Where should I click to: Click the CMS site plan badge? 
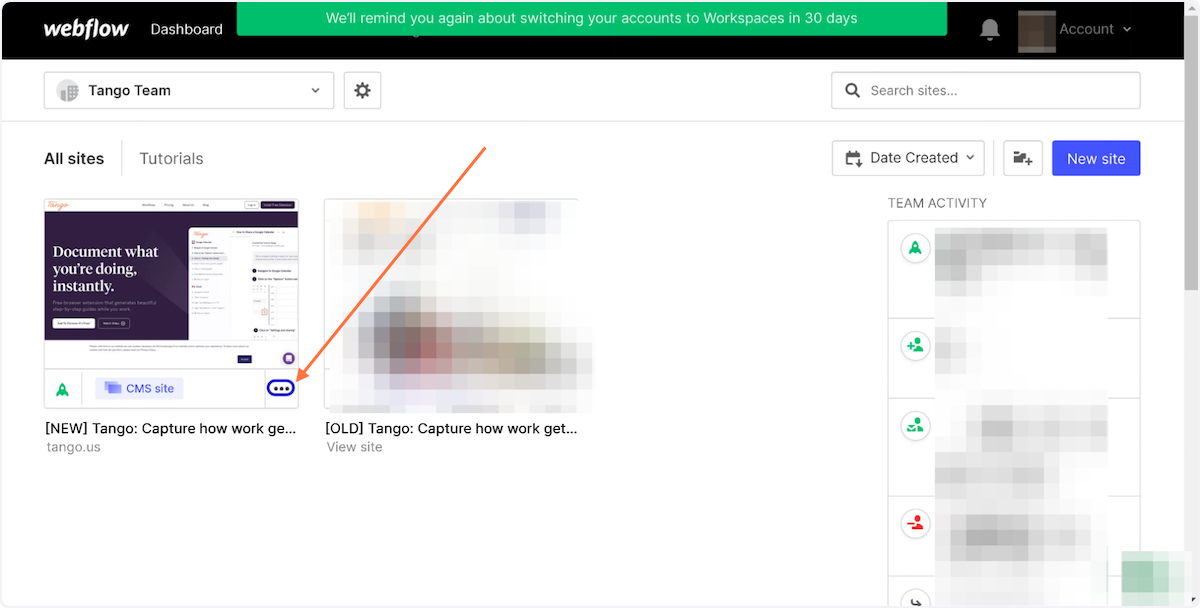point(140,388)
